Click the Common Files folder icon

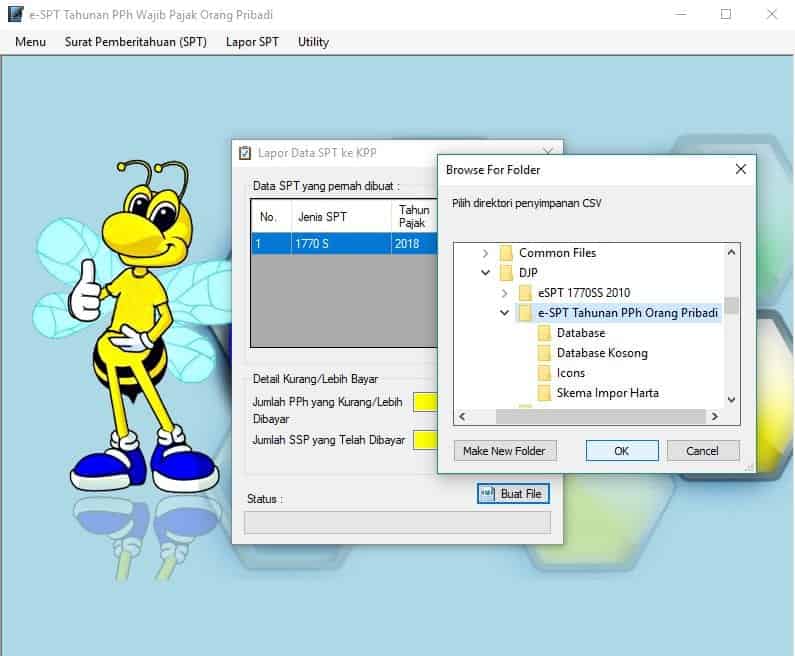[506, 252]
